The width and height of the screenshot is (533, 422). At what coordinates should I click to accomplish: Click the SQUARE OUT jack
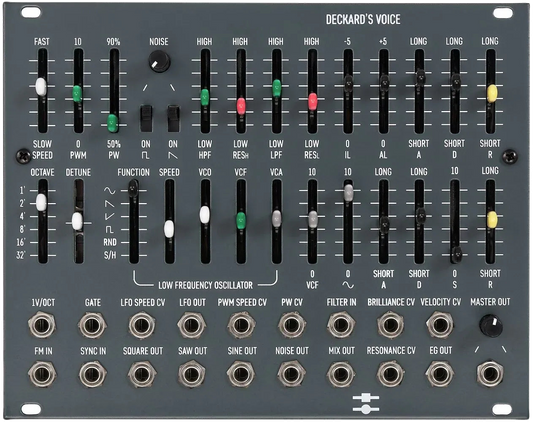pyautogui.click(x=142, y=374)
